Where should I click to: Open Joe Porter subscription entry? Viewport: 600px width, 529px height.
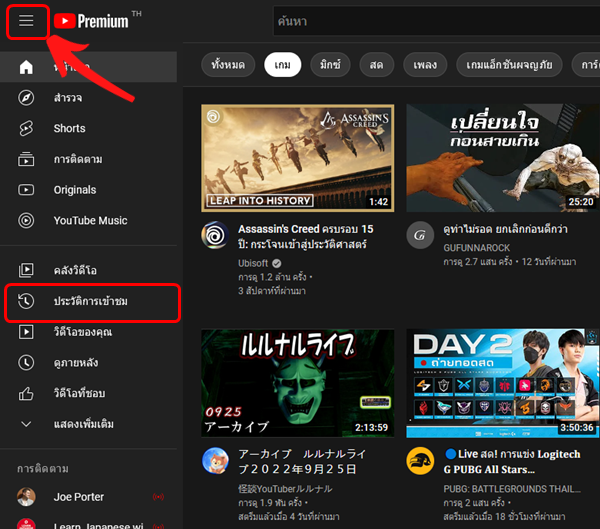tap(88, 497)
